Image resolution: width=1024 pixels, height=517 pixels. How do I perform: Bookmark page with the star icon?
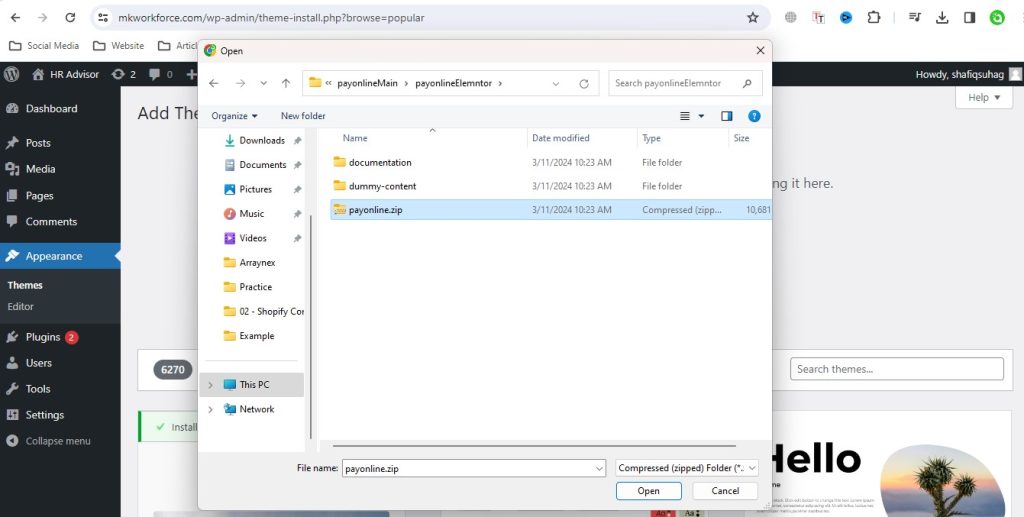[753, 18]
